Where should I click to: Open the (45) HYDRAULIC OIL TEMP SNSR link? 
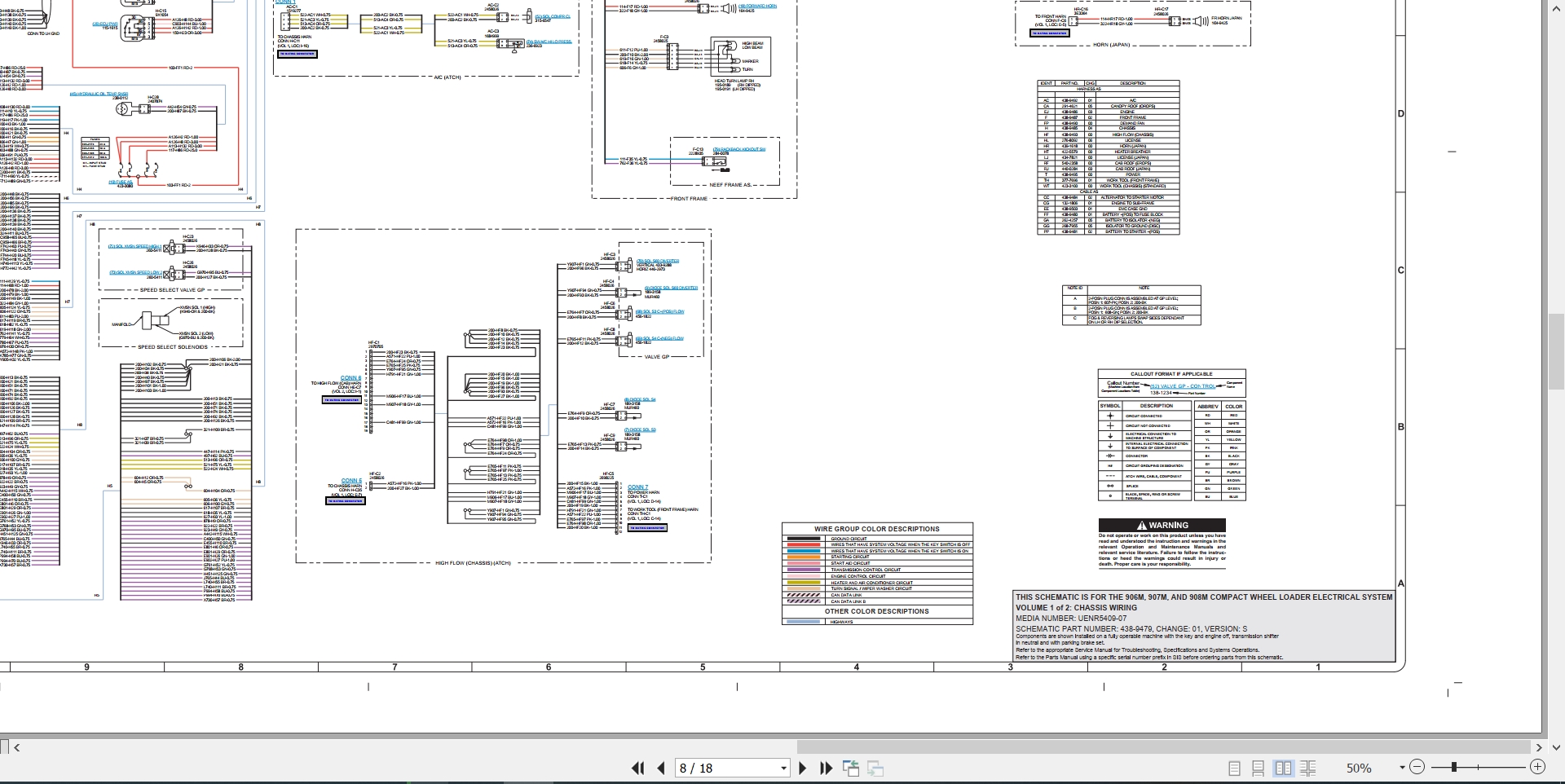click(x=99, y=94)
